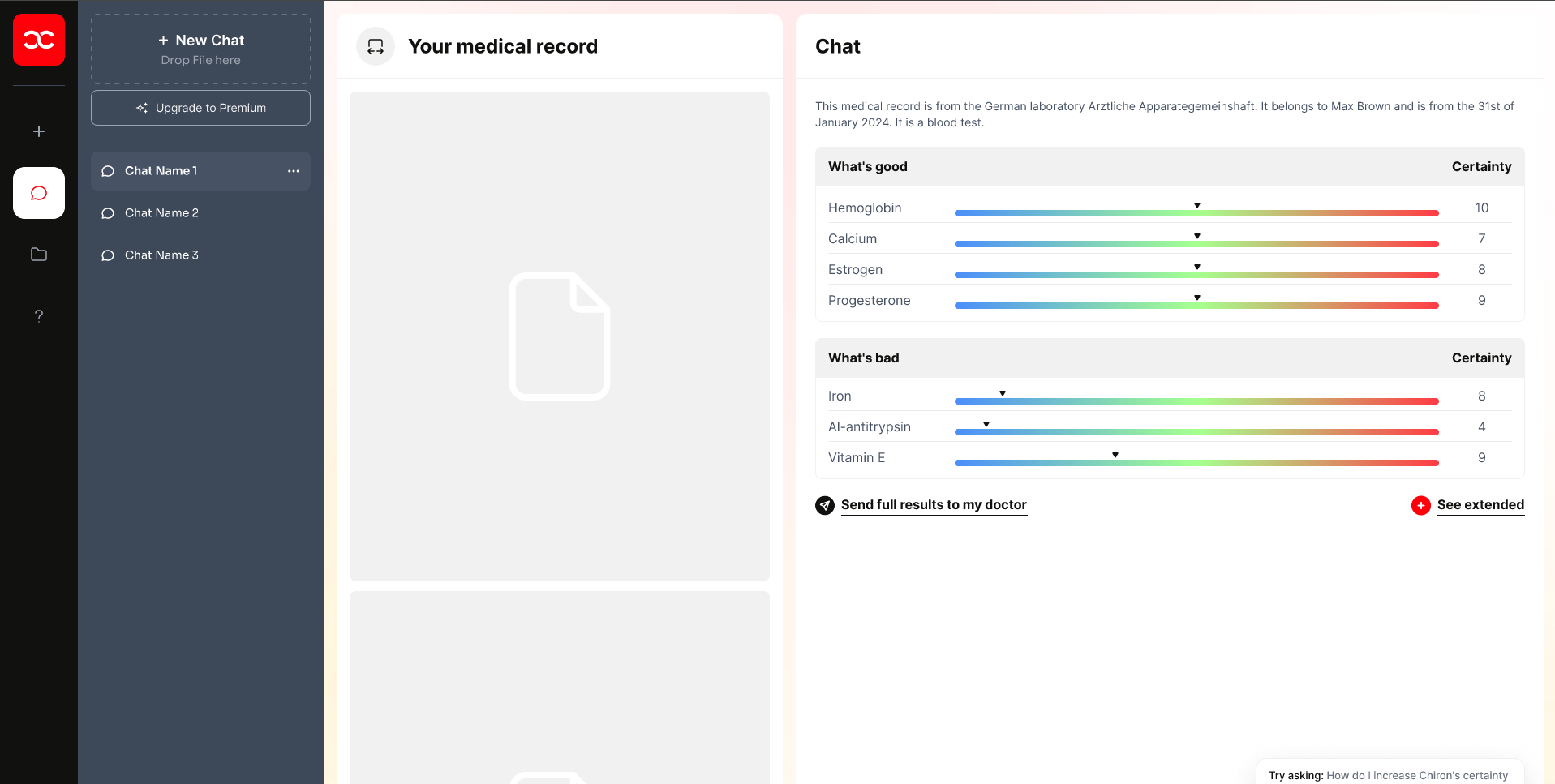Click the sparkle icon on Upgrade to Premium
This screenshot has height=784, width=1555.
point(142,108)
